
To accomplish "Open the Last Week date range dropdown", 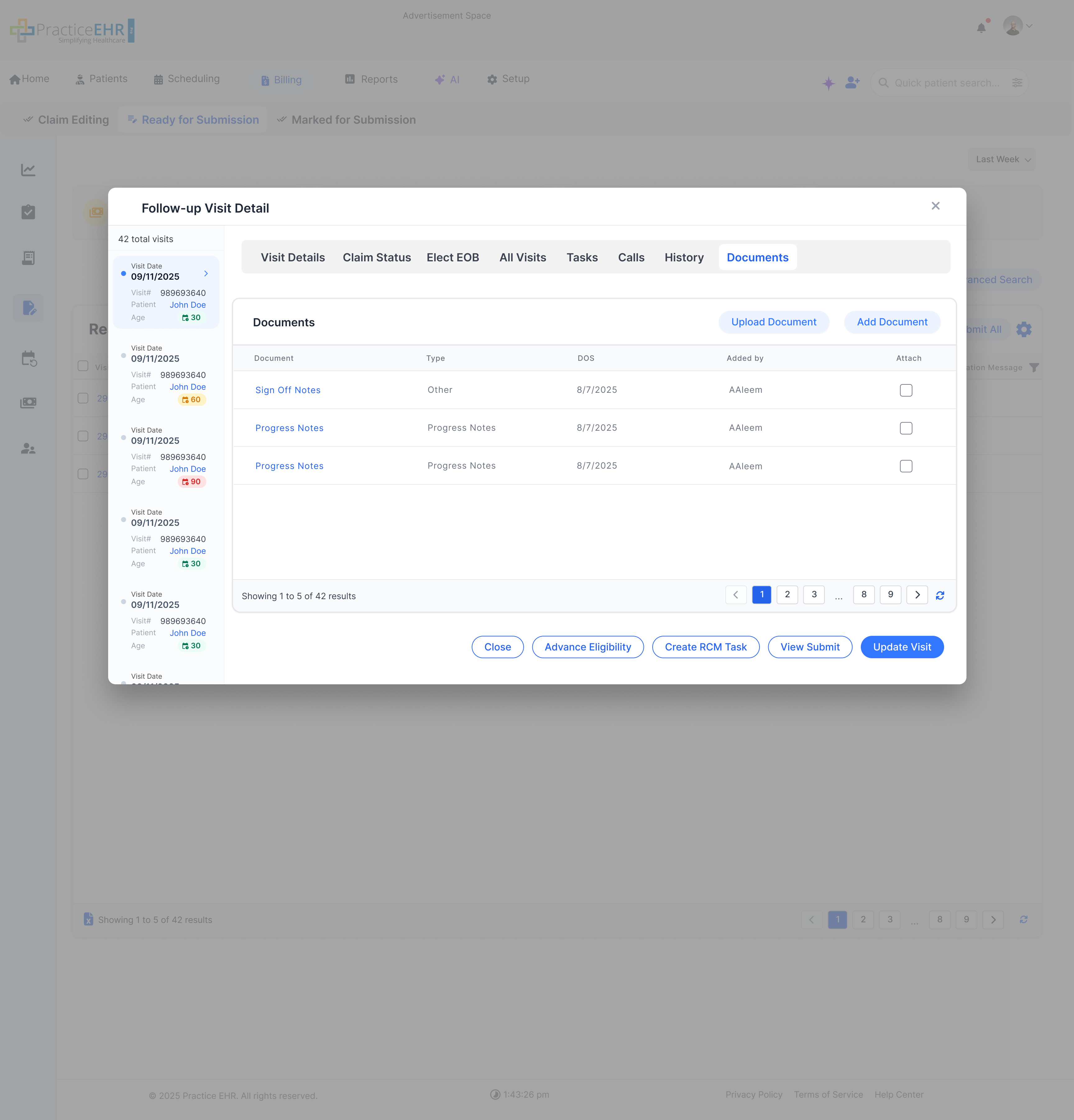I will 1002,159.
